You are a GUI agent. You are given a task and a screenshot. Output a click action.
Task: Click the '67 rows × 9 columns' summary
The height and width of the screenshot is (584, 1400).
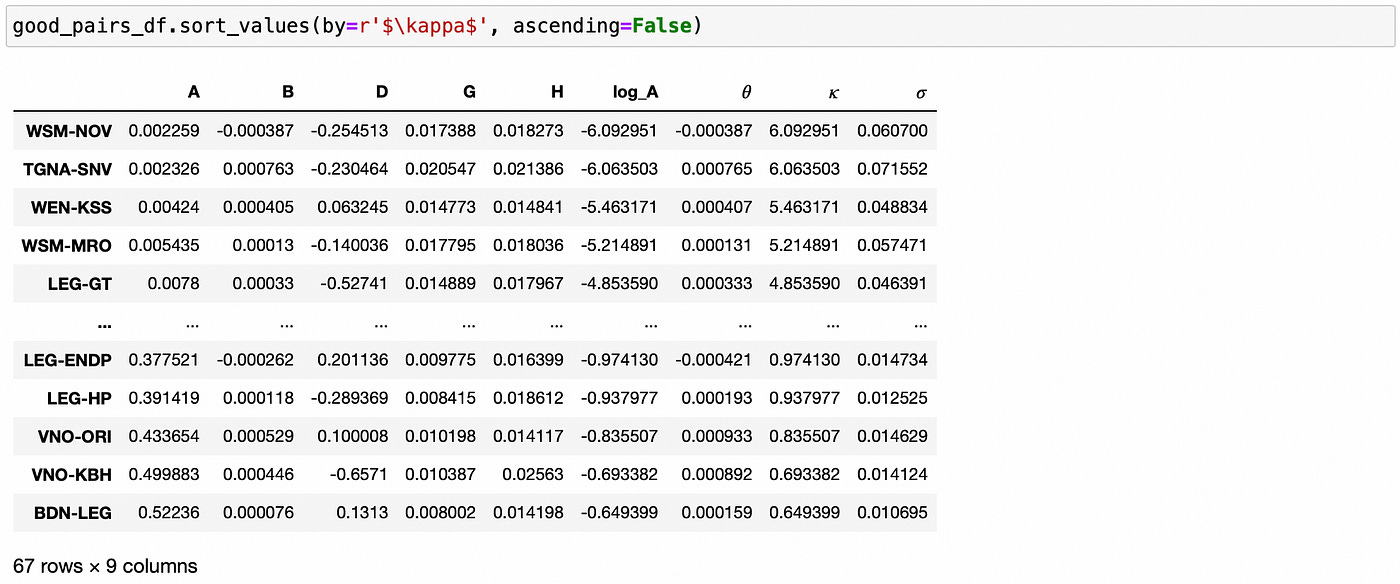coord(105,566)
